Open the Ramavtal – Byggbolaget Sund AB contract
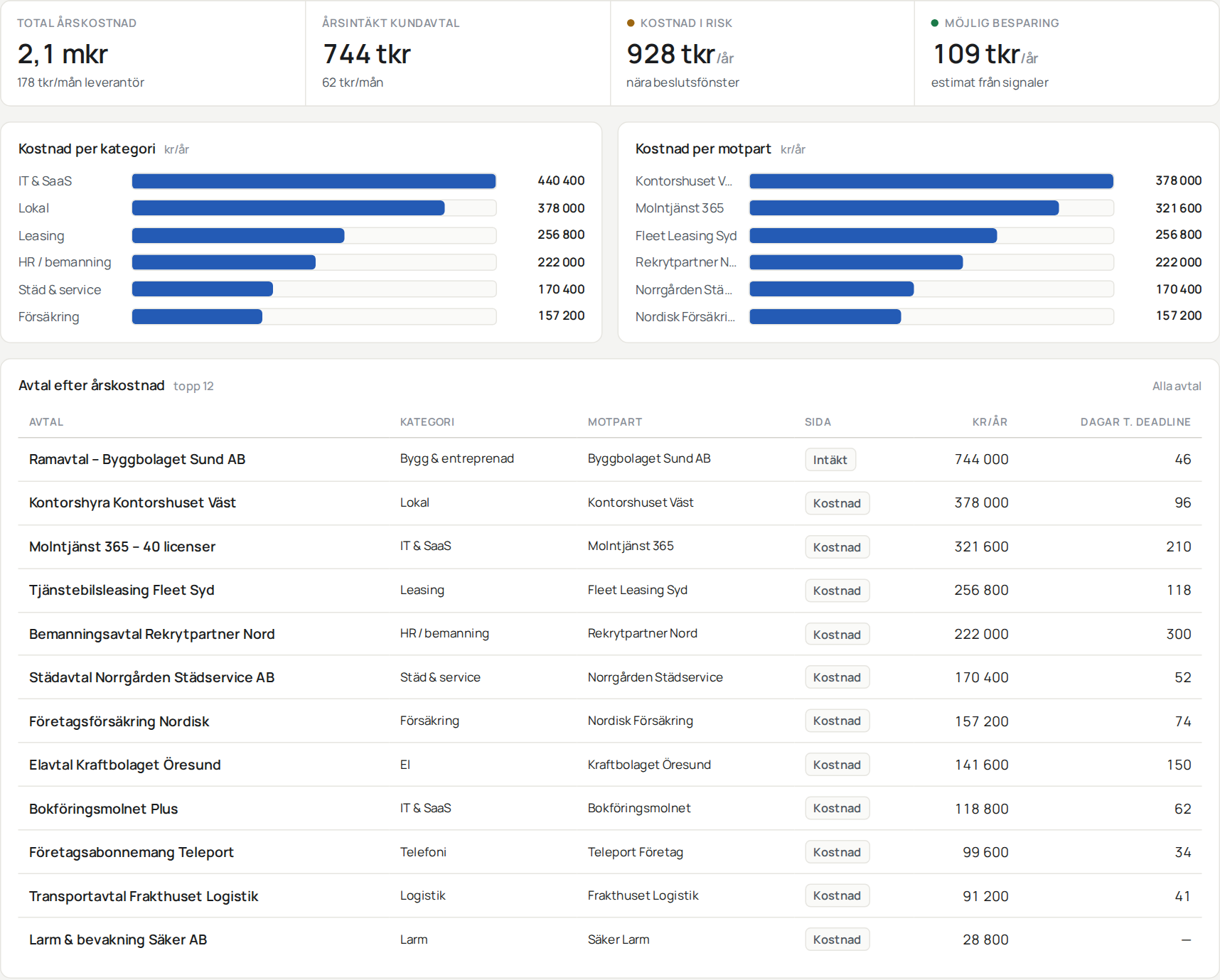 click(x=137, y=459)
